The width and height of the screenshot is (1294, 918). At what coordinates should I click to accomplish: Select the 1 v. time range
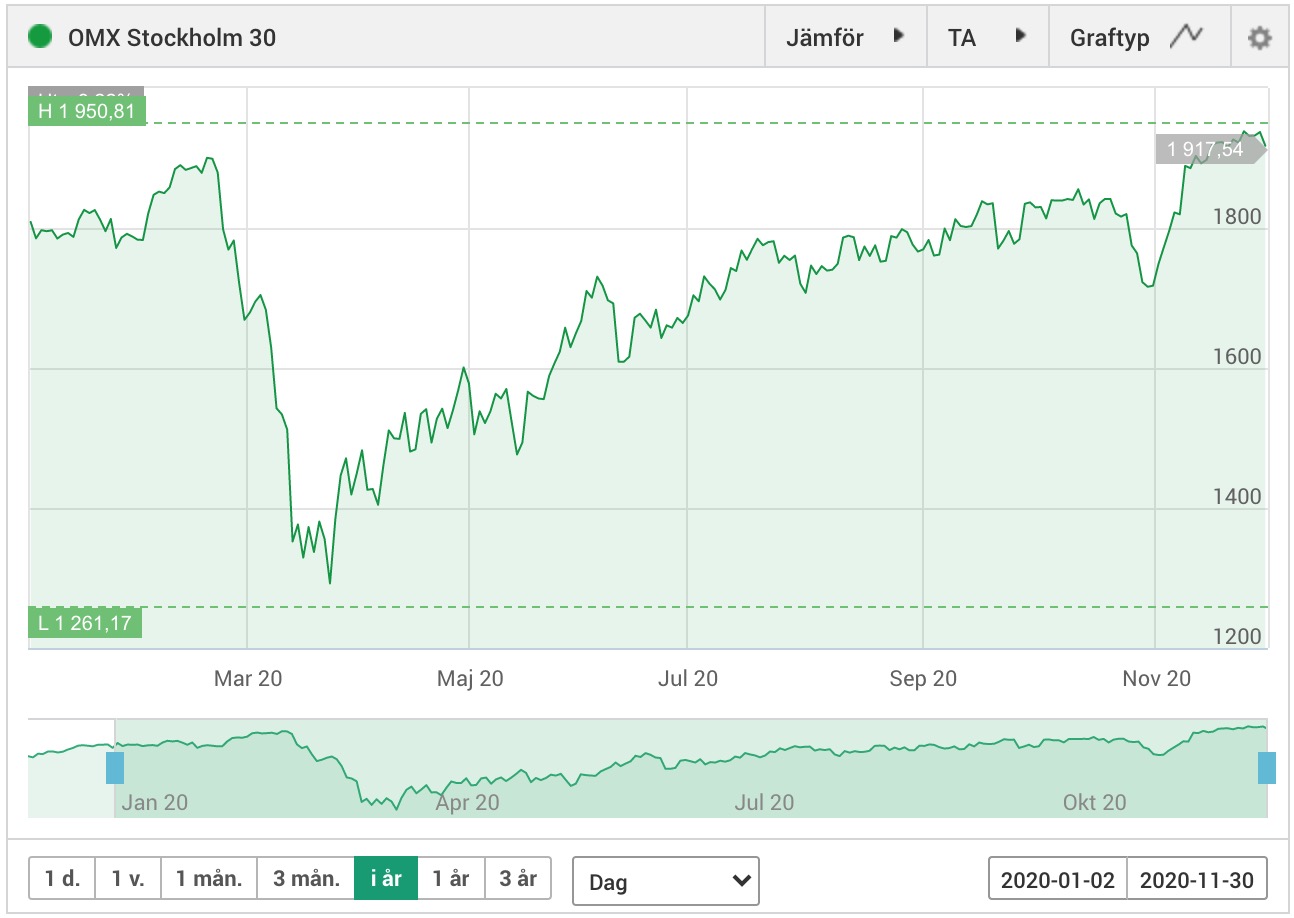(x=128, y=879)
